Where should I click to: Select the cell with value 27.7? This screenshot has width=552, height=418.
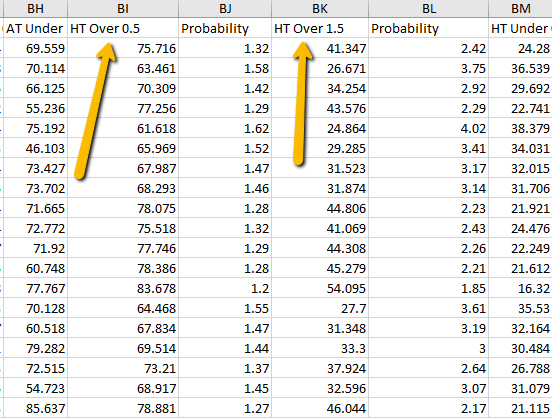[320, 308]
